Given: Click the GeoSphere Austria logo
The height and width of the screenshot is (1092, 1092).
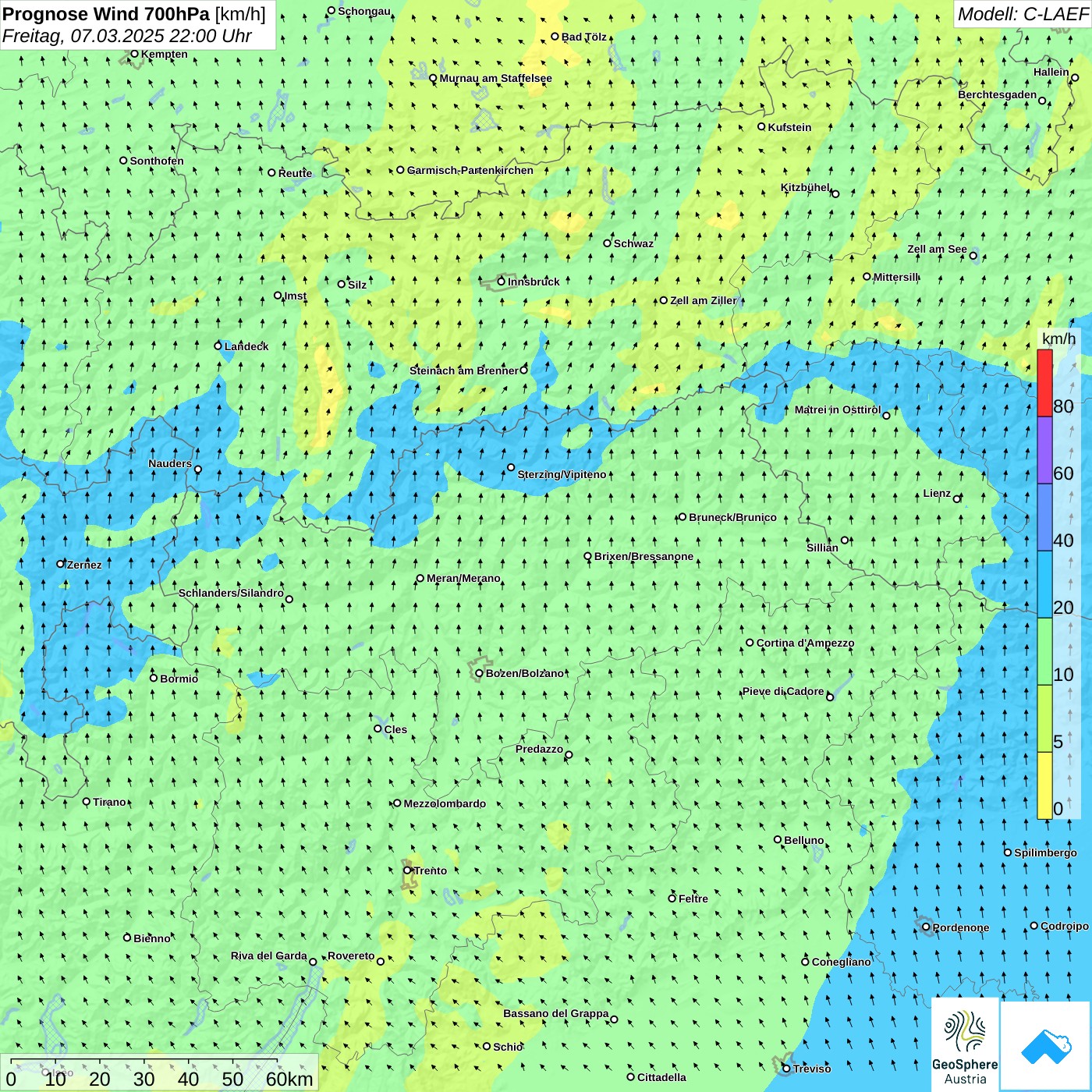Looking at the screenshot, I should point(965,1045).
